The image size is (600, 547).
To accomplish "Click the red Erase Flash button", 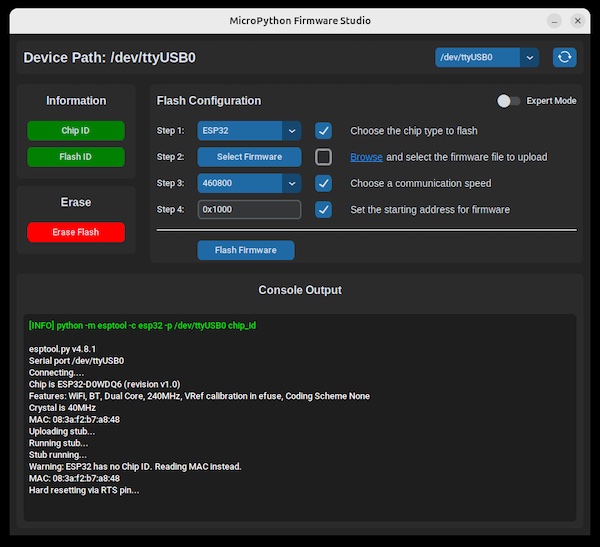I will tap(76, 232).
